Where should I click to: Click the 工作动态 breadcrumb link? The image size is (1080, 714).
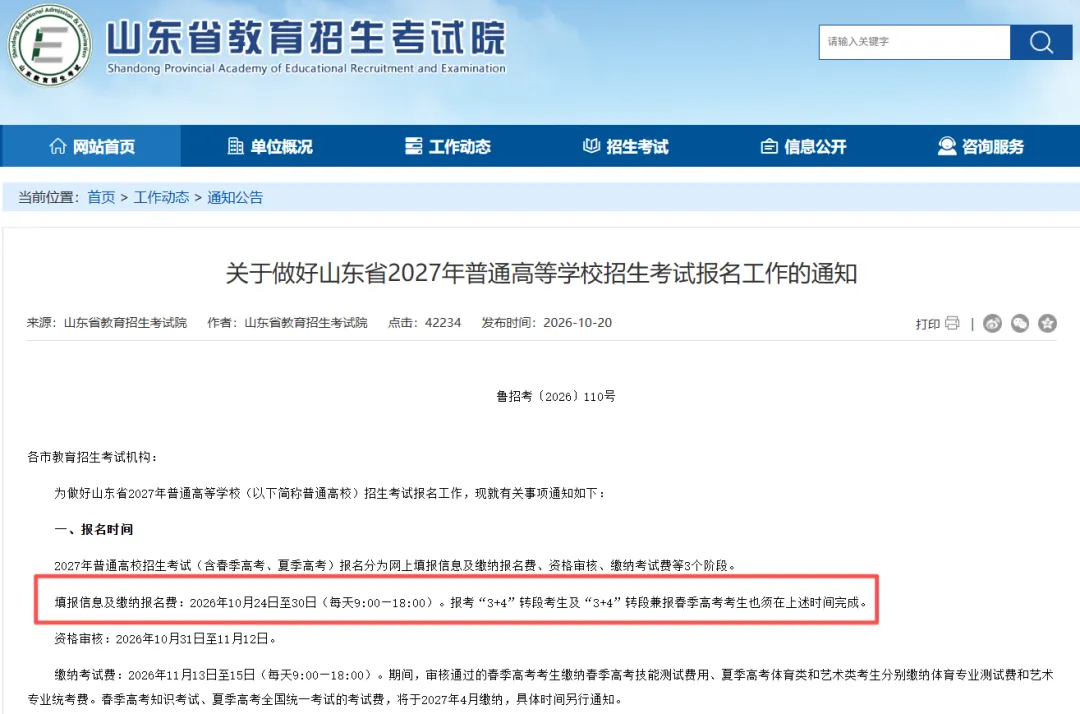pos(161,198)
